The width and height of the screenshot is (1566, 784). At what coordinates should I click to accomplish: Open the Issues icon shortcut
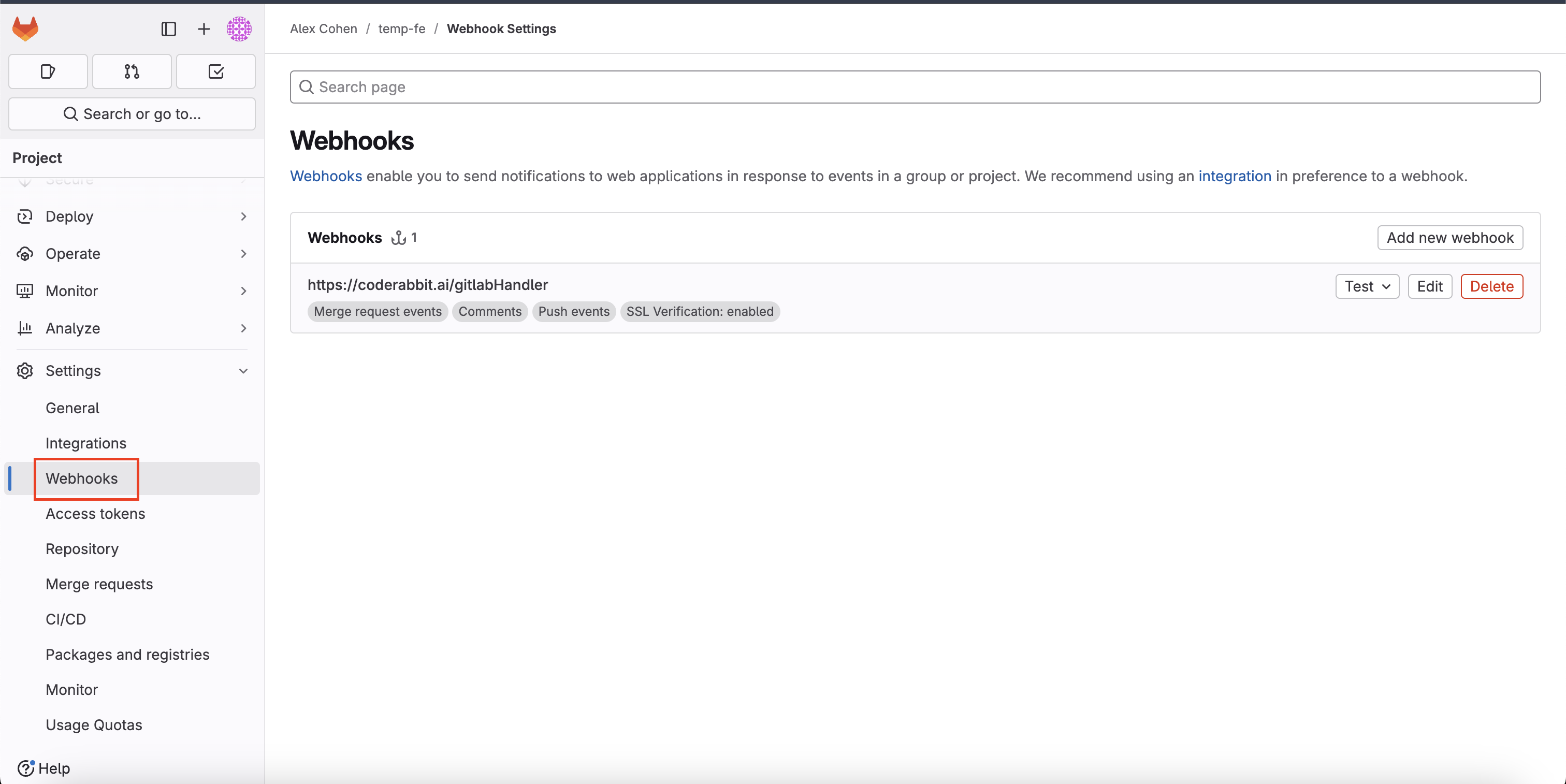tap(48, 71)
